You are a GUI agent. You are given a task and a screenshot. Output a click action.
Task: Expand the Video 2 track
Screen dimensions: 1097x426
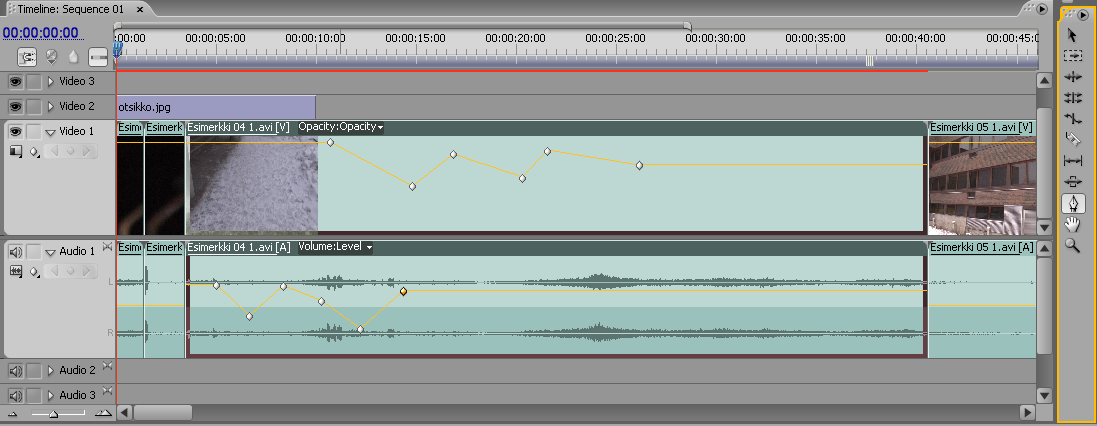pyautogui.click(x=50, y=106)
